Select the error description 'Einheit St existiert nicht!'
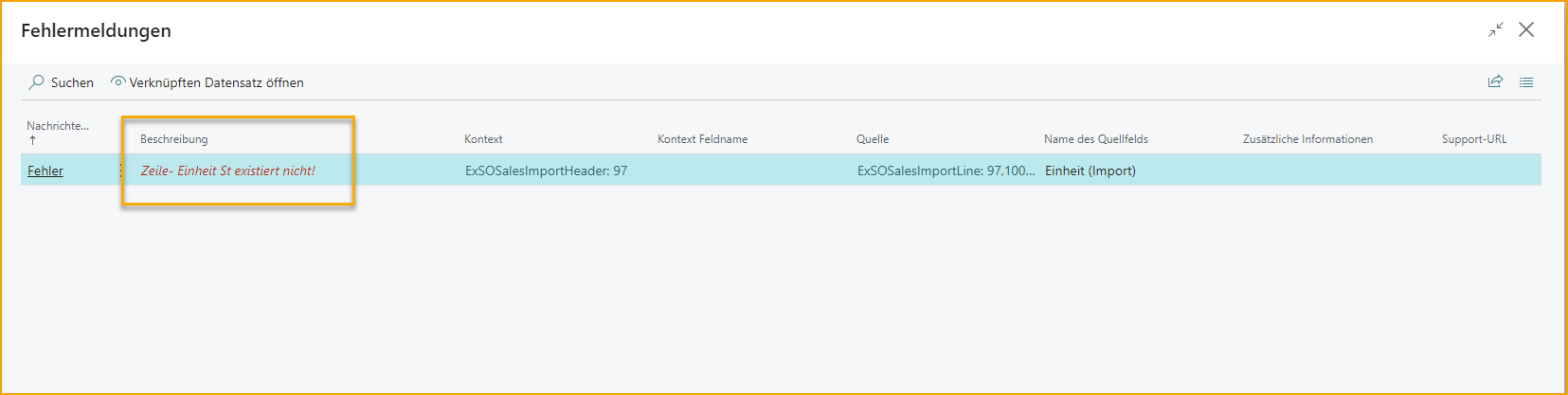The width and height of the screenshot is (1568, 395). (x=228, y=171)
